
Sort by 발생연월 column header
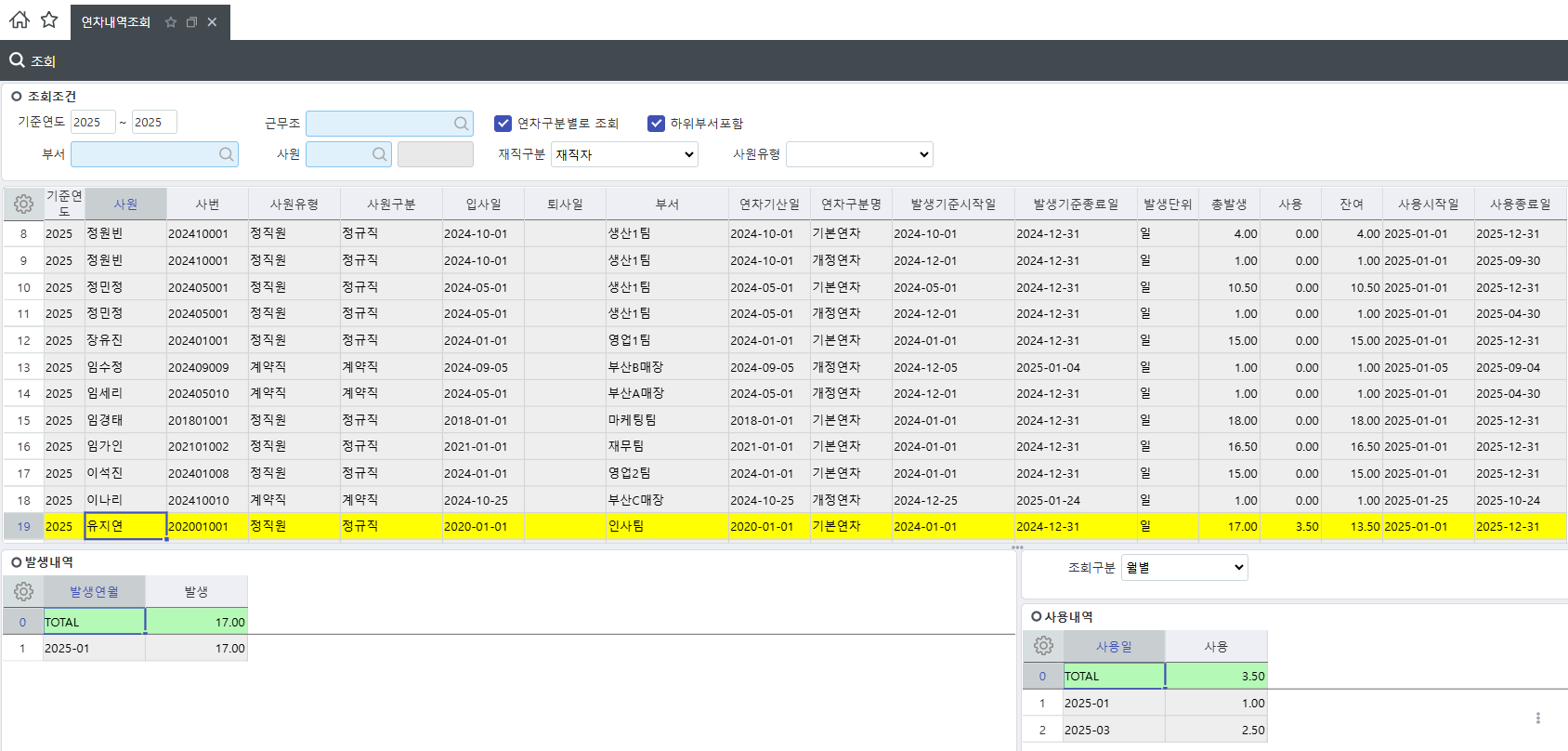tap(94, 591)
